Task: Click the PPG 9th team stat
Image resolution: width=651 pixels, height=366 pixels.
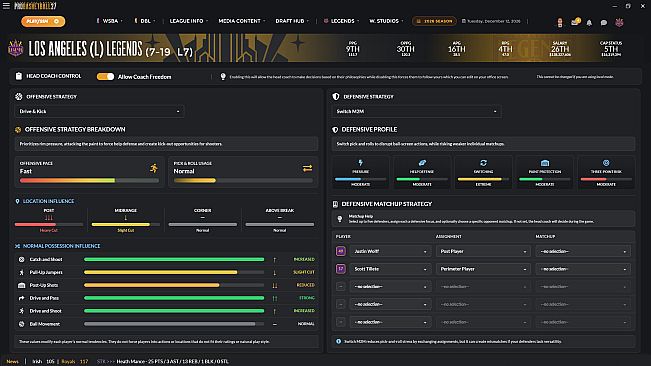Action: pos(352,49)
